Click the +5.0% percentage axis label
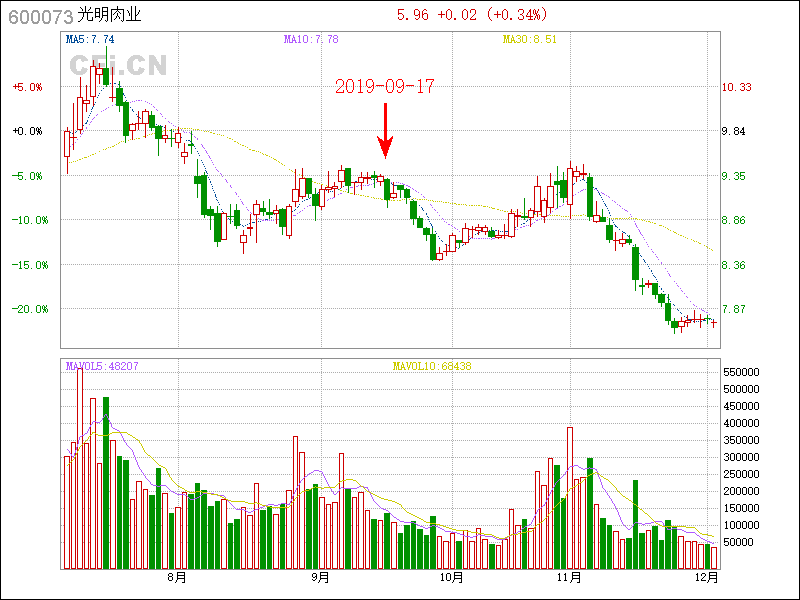This screenshot has height=600, width=800. (x=27, y=87)
